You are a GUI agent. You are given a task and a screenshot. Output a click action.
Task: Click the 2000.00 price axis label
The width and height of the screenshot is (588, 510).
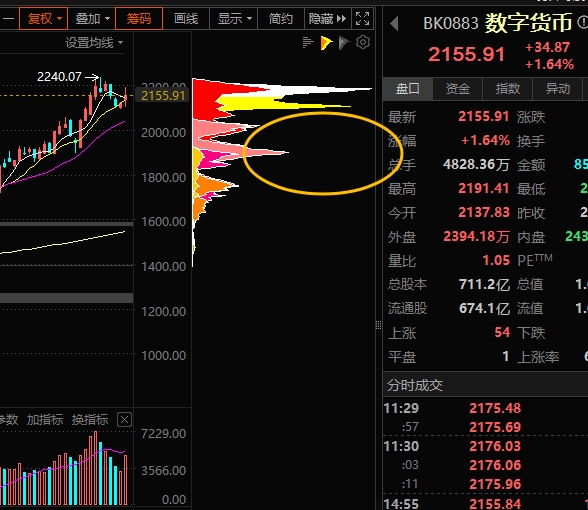pos(164,133)
